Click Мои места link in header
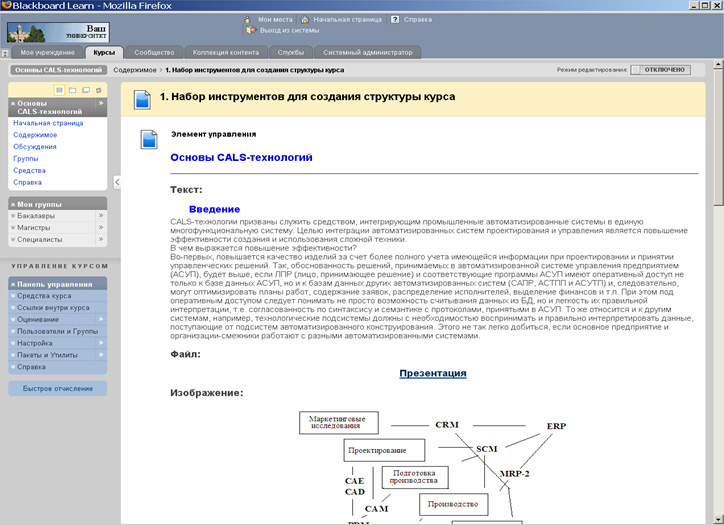This screenshot has height=525, width=724. click(x=275, y=19)
